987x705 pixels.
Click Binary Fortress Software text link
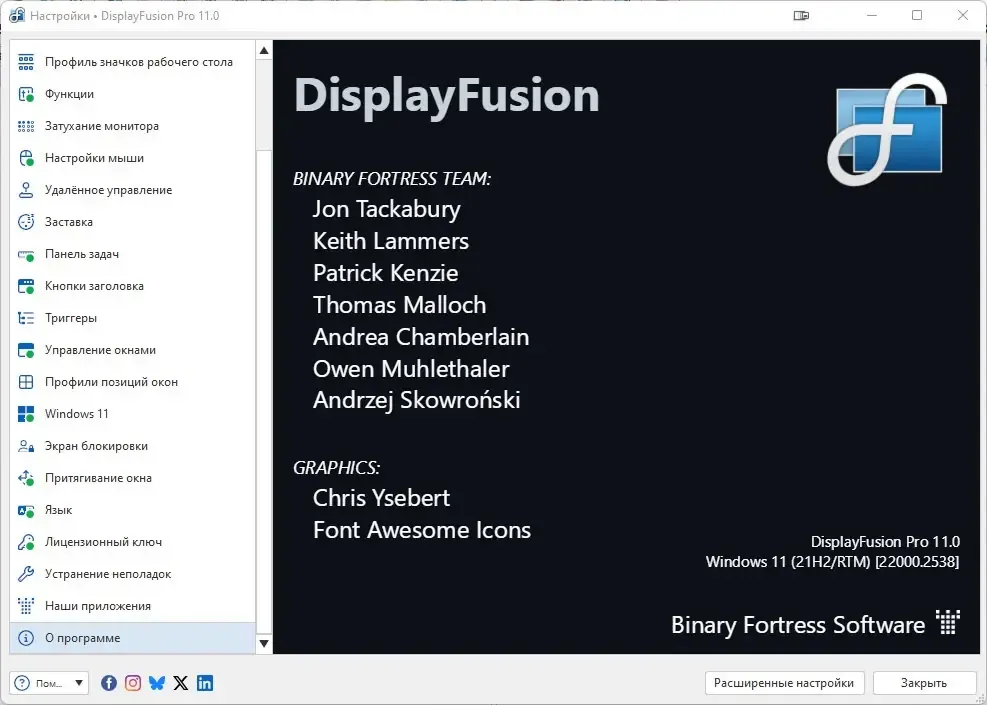798,624
